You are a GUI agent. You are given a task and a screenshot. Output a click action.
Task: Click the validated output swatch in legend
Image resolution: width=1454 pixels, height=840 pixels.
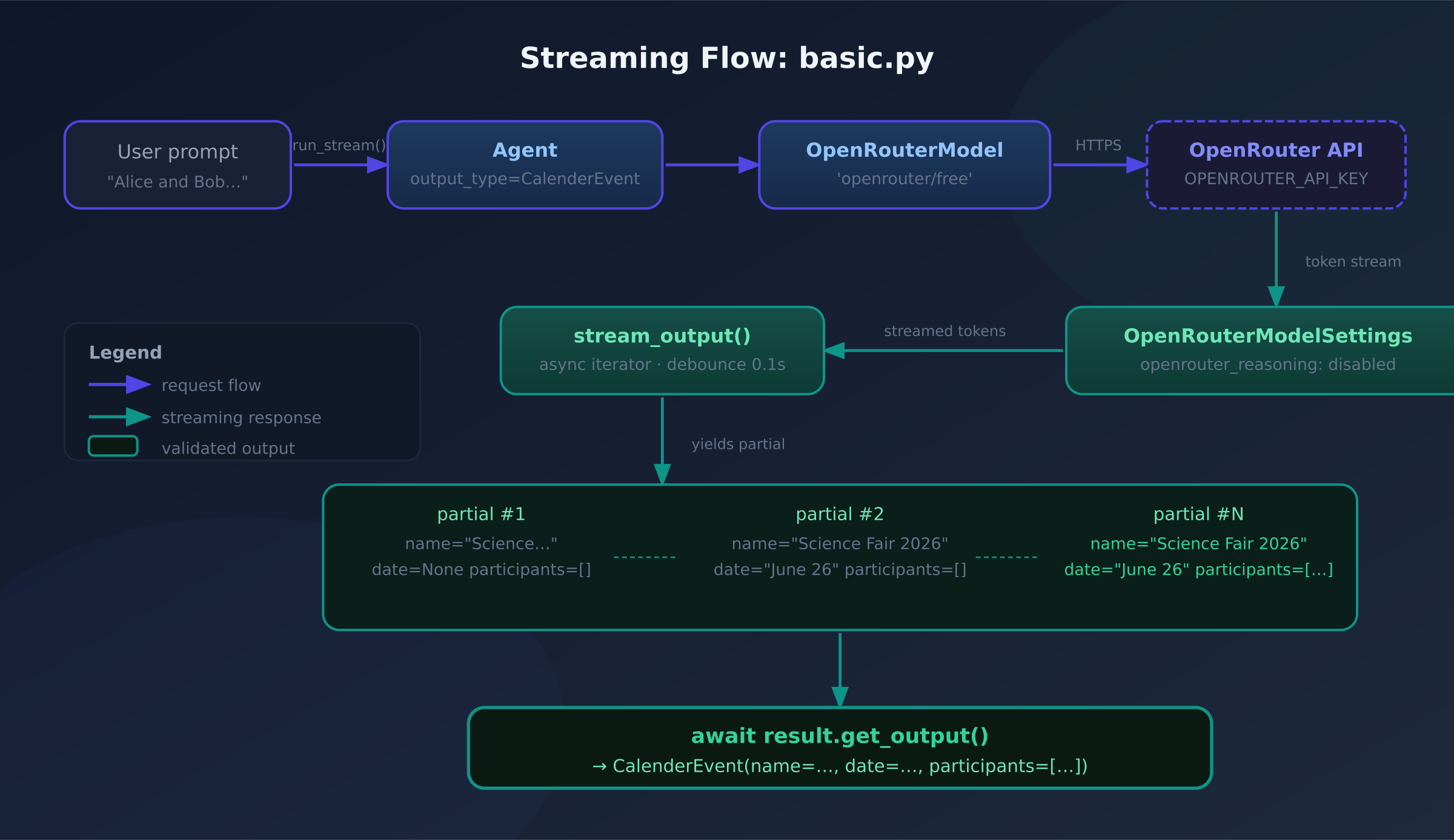coord(113,446)
